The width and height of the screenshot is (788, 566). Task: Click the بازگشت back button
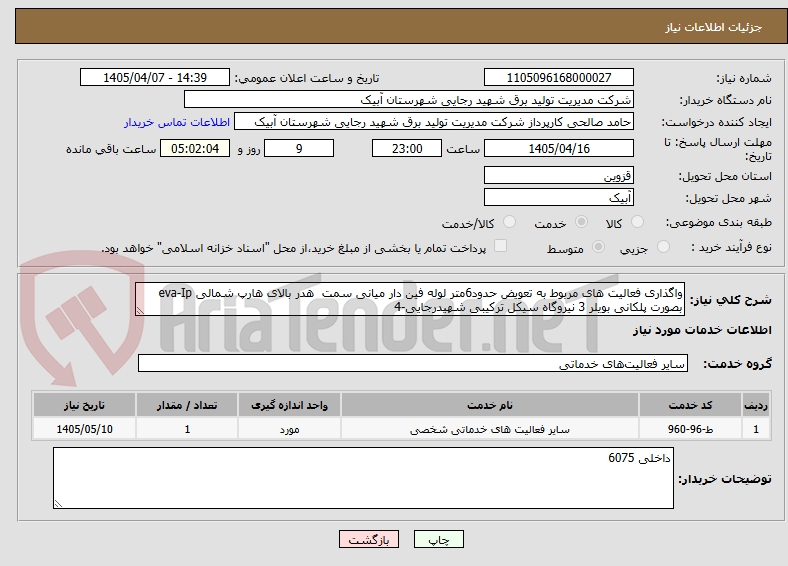pos(369,539)
